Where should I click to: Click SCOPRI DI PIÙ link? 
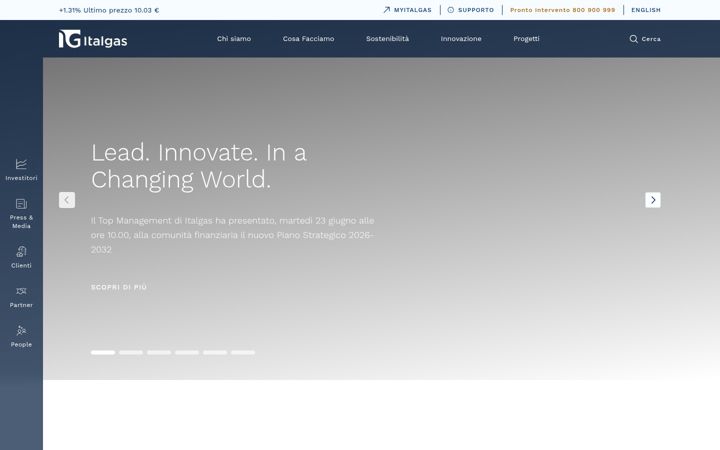pos(119,287)
